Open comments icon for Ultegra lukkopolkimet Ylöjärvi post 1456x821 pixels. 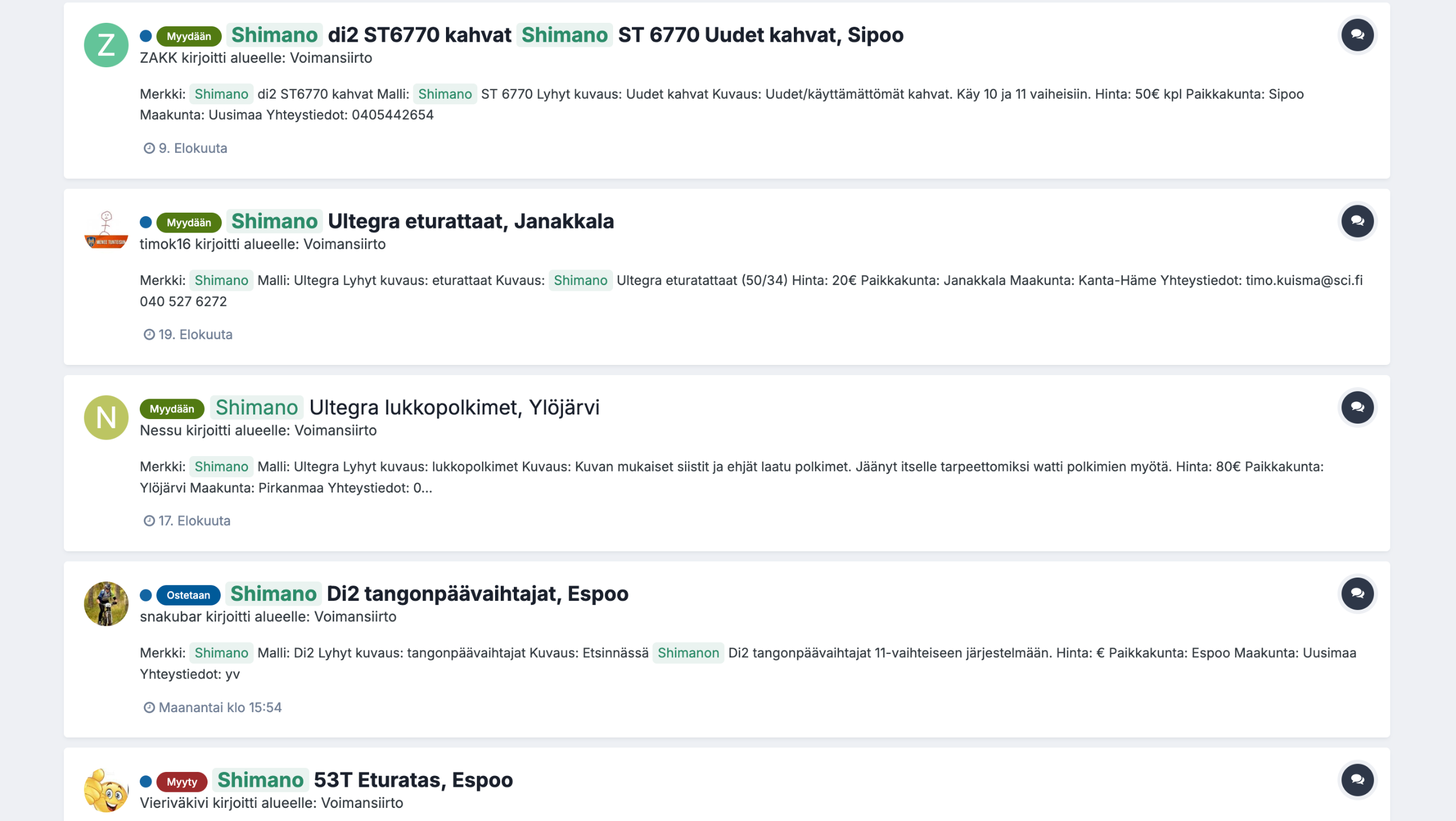click(x=1357, y=407)
